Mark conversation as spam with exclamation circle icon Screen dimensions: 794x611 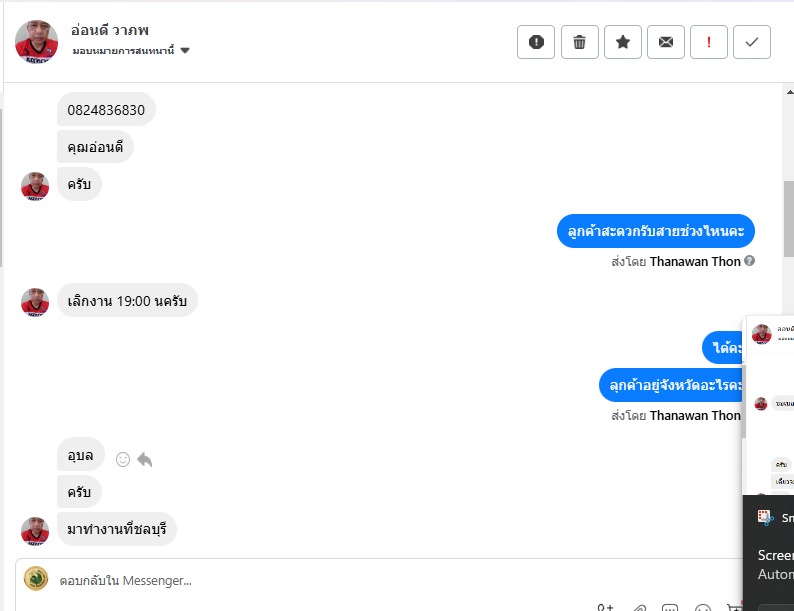tap(536, 42)
